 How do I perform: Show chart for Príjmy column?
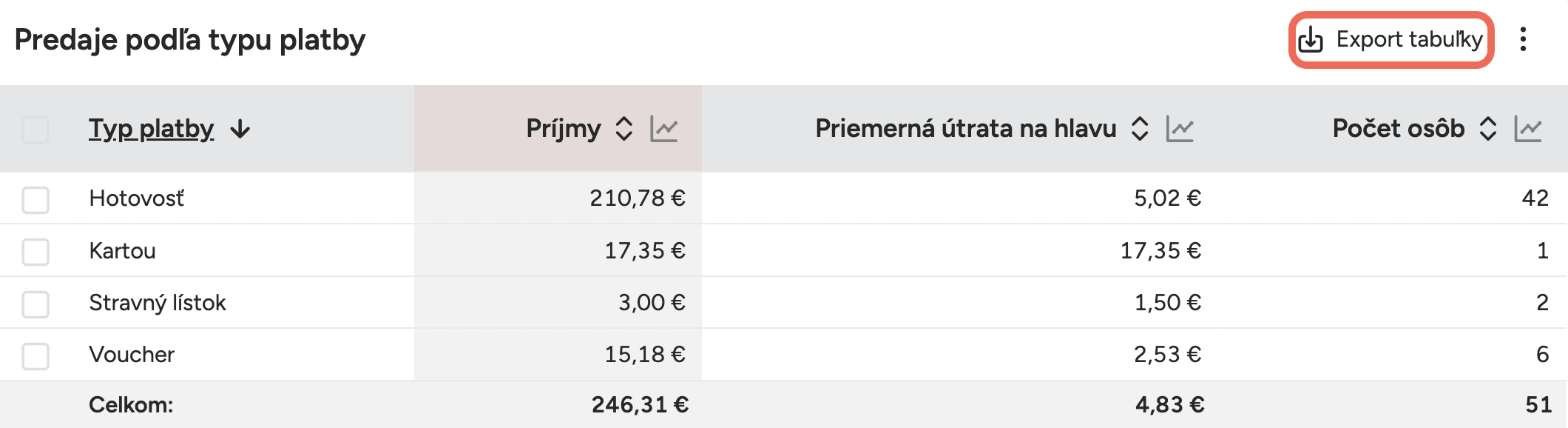click(664, 129)
